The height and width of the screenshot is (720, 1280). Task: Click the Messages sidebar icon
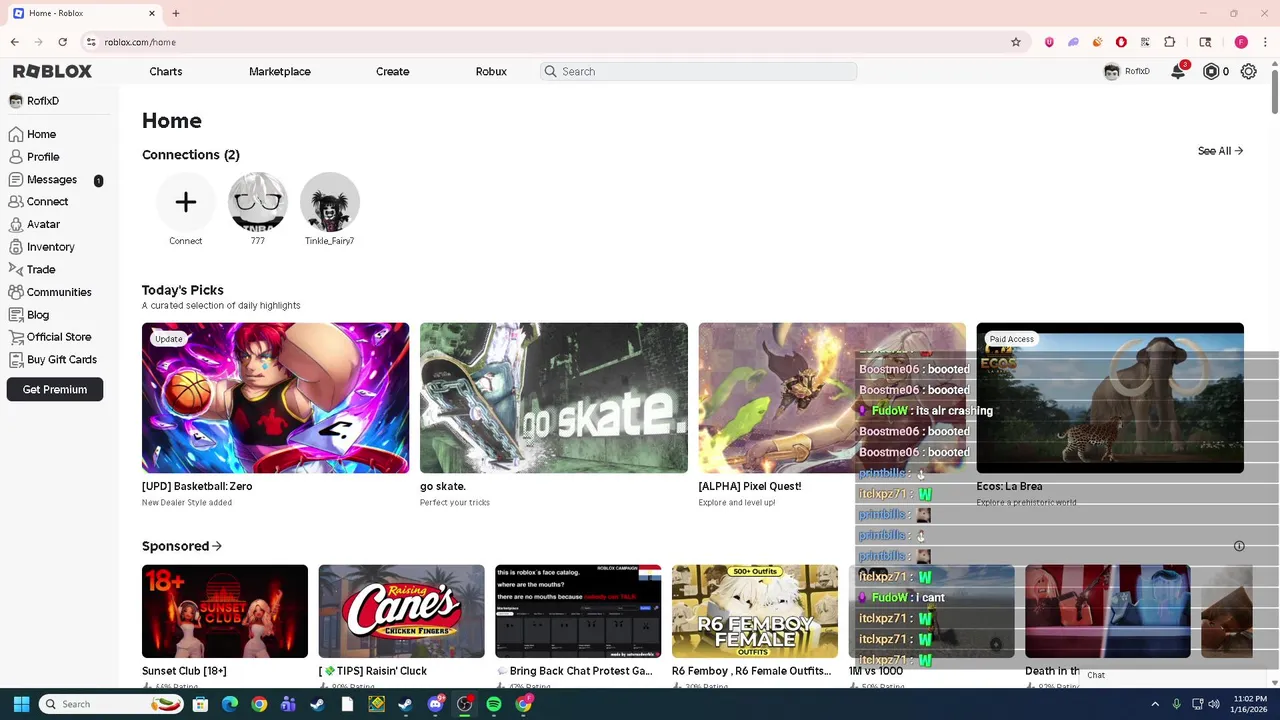[16, 179]
